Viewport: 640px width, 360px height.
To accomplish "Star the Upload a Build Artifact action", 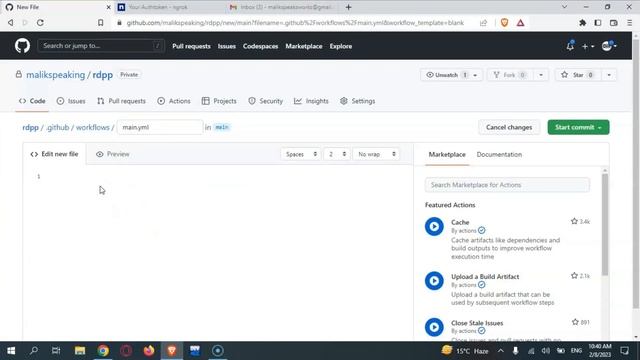I will [x=574, y=276].
